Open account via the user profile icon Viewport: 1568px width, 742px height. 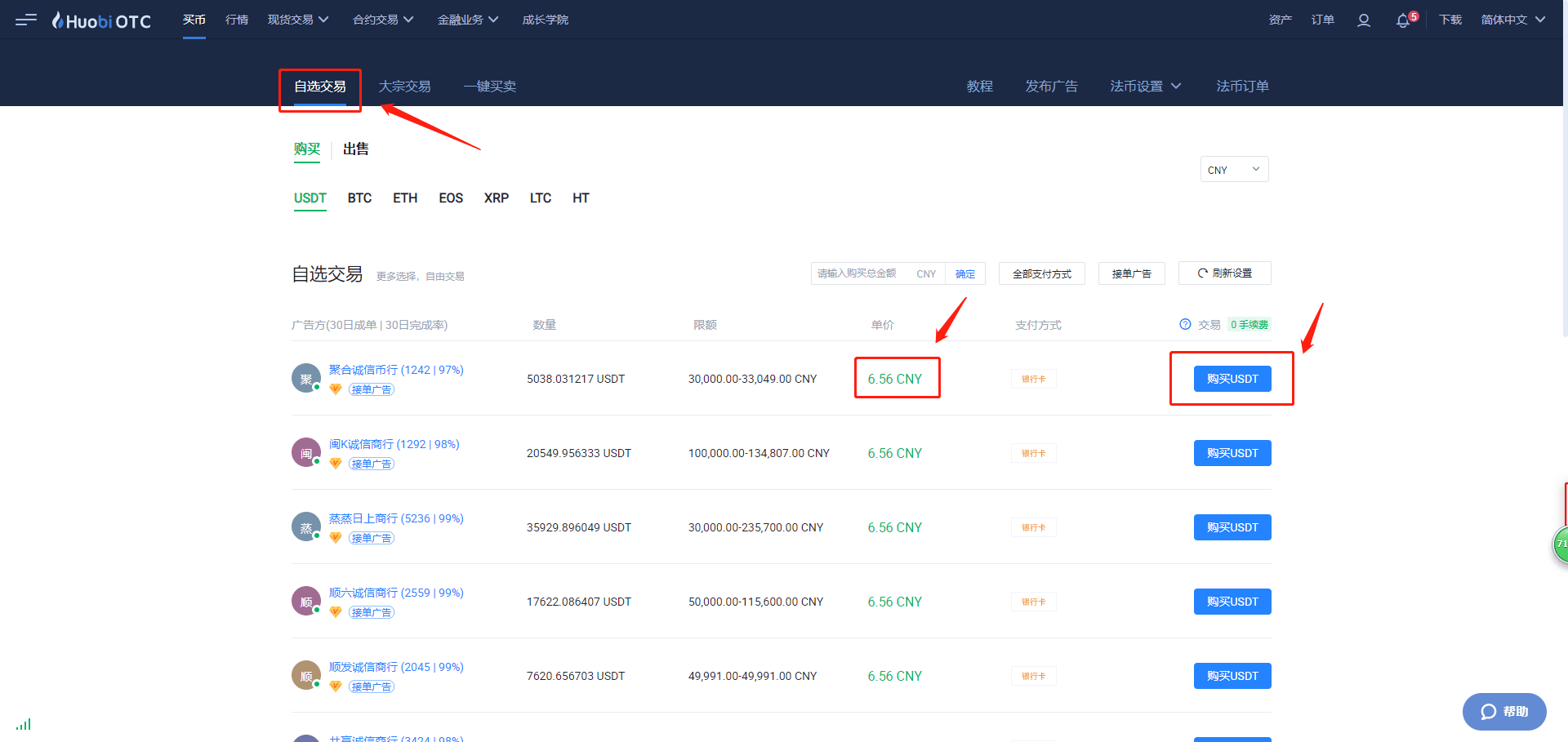point(1364,20)
